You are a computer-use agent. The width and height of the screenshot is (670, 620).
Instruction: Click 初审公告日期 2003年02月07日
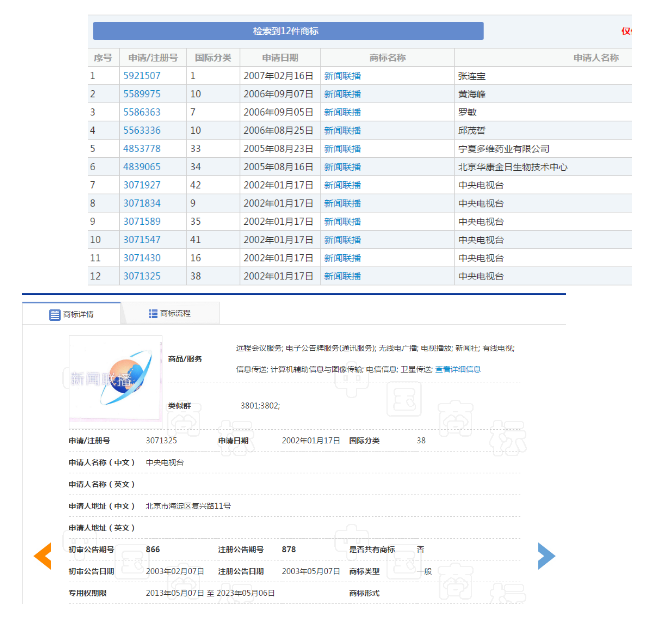tap(175, 571)
